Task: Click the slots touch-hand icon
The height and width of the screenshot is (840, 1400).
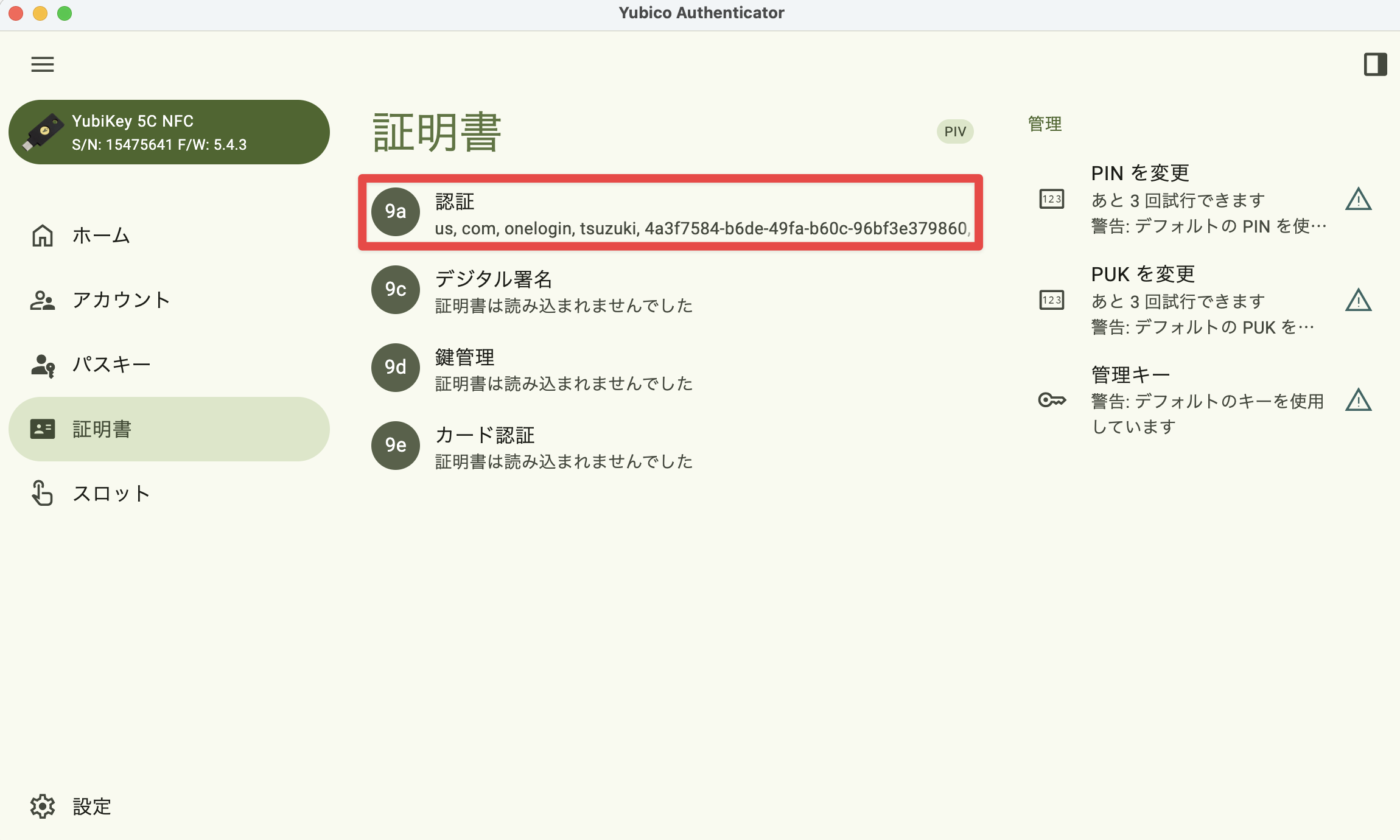Action: pos(43,493)
